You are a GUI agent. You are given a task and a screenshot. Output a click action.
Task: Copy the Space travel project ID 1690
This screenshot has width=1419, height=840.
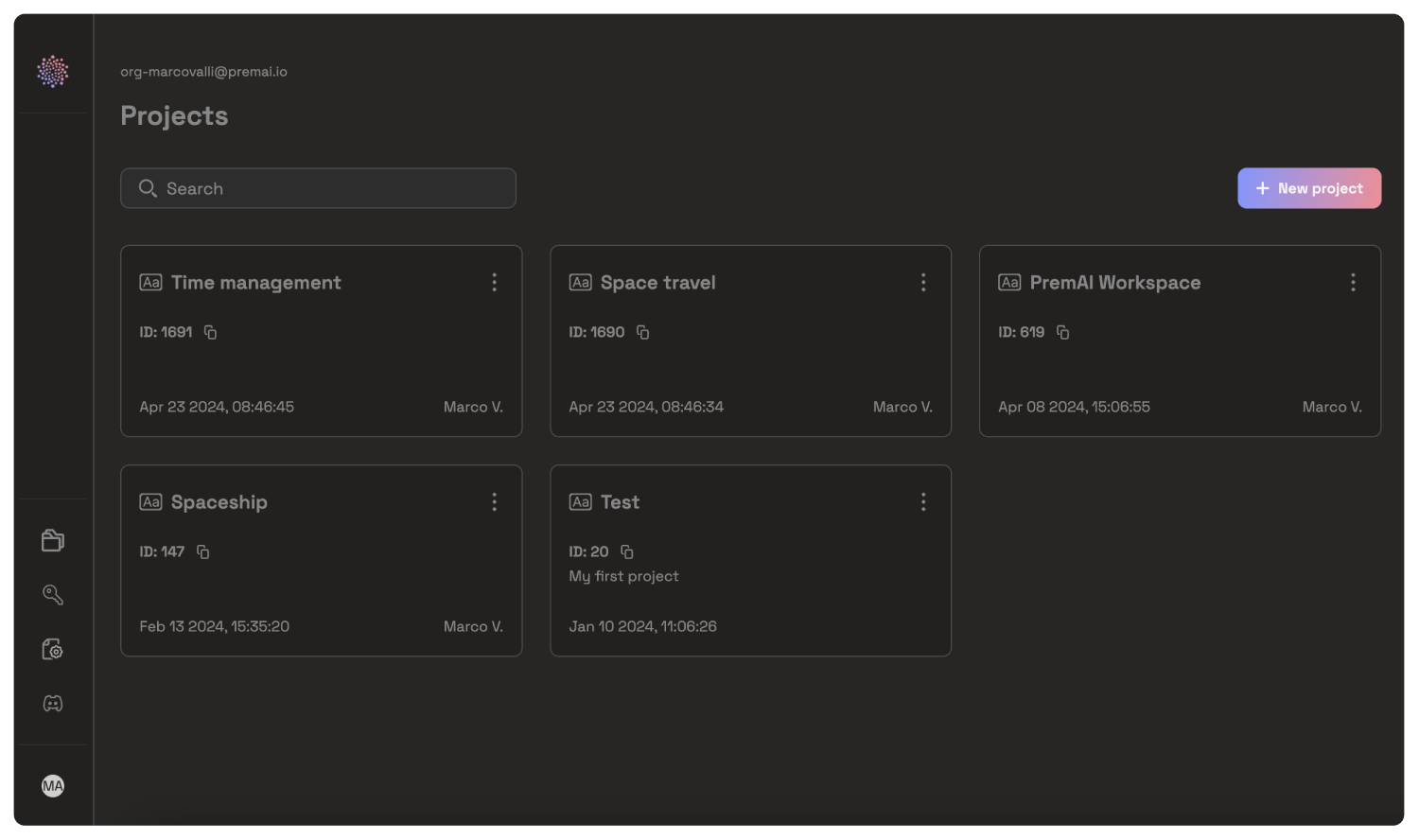[x=643, y=332]
